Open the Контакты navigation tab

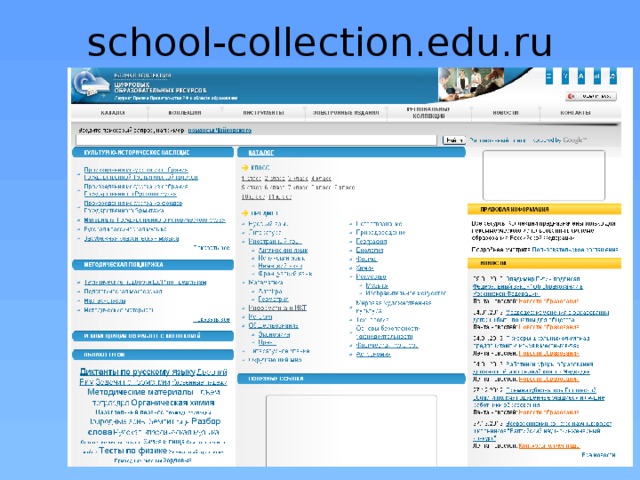pyautogui.click(x=576, y=113)
